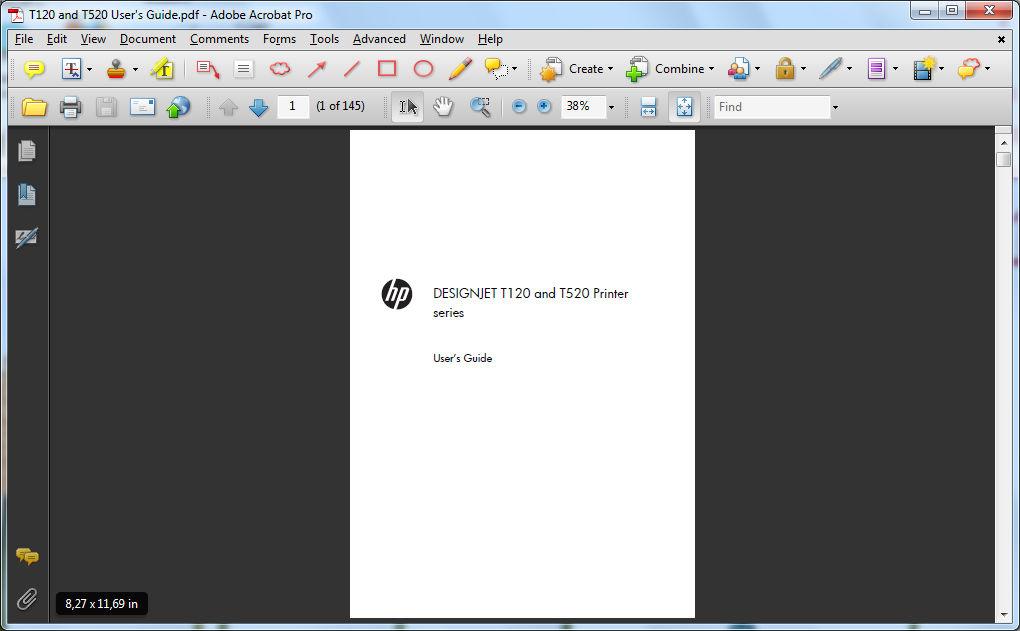Select the Cloud drawing tool
Image resolution: width=1020 pixels, height=631 pixels.
pyautogui.click(x=280, y=69)
